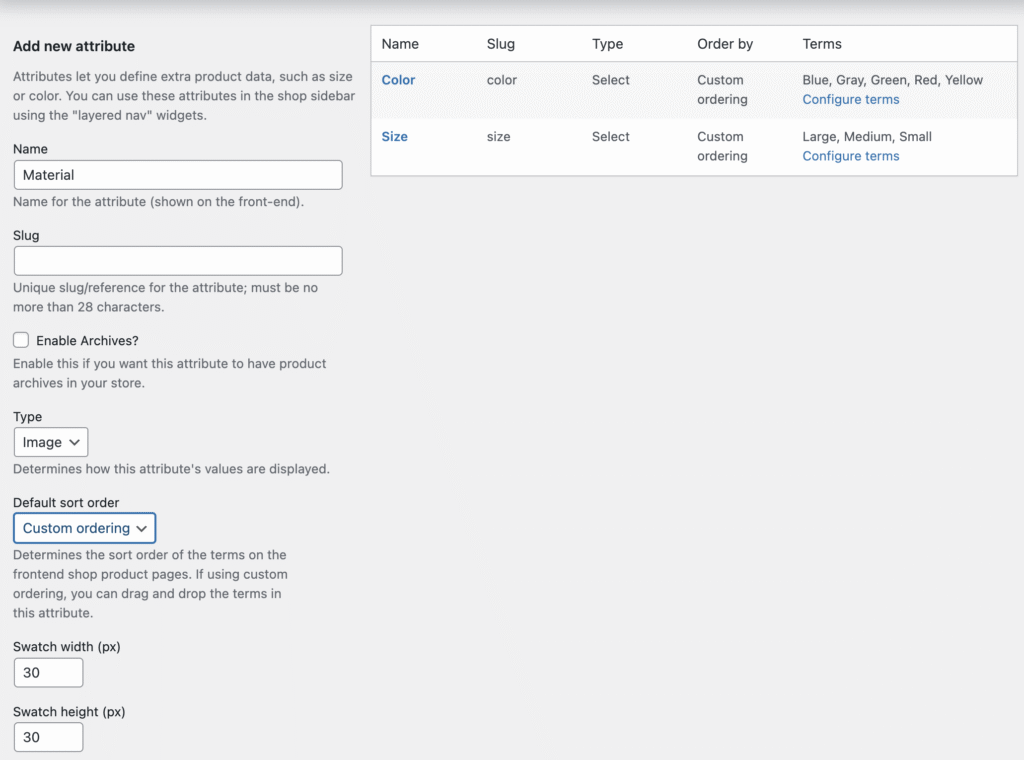Click the Blue, Gray, Green terms text
The image size is (1024, 760).
click(x=892, y=80)
